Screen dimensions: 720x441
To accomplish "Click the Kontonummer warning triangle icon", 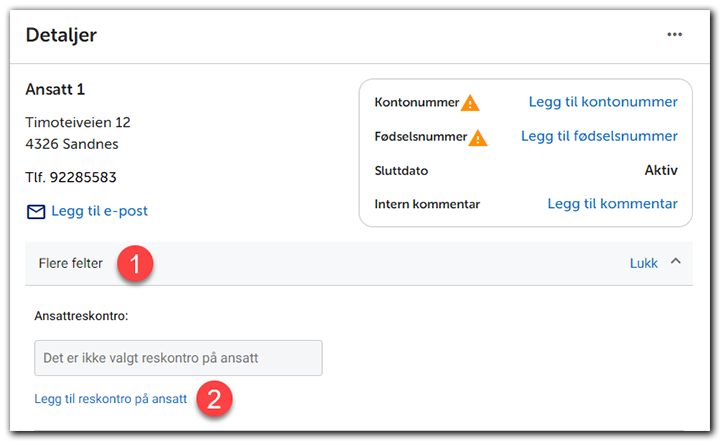I will (x=470, y=102).
